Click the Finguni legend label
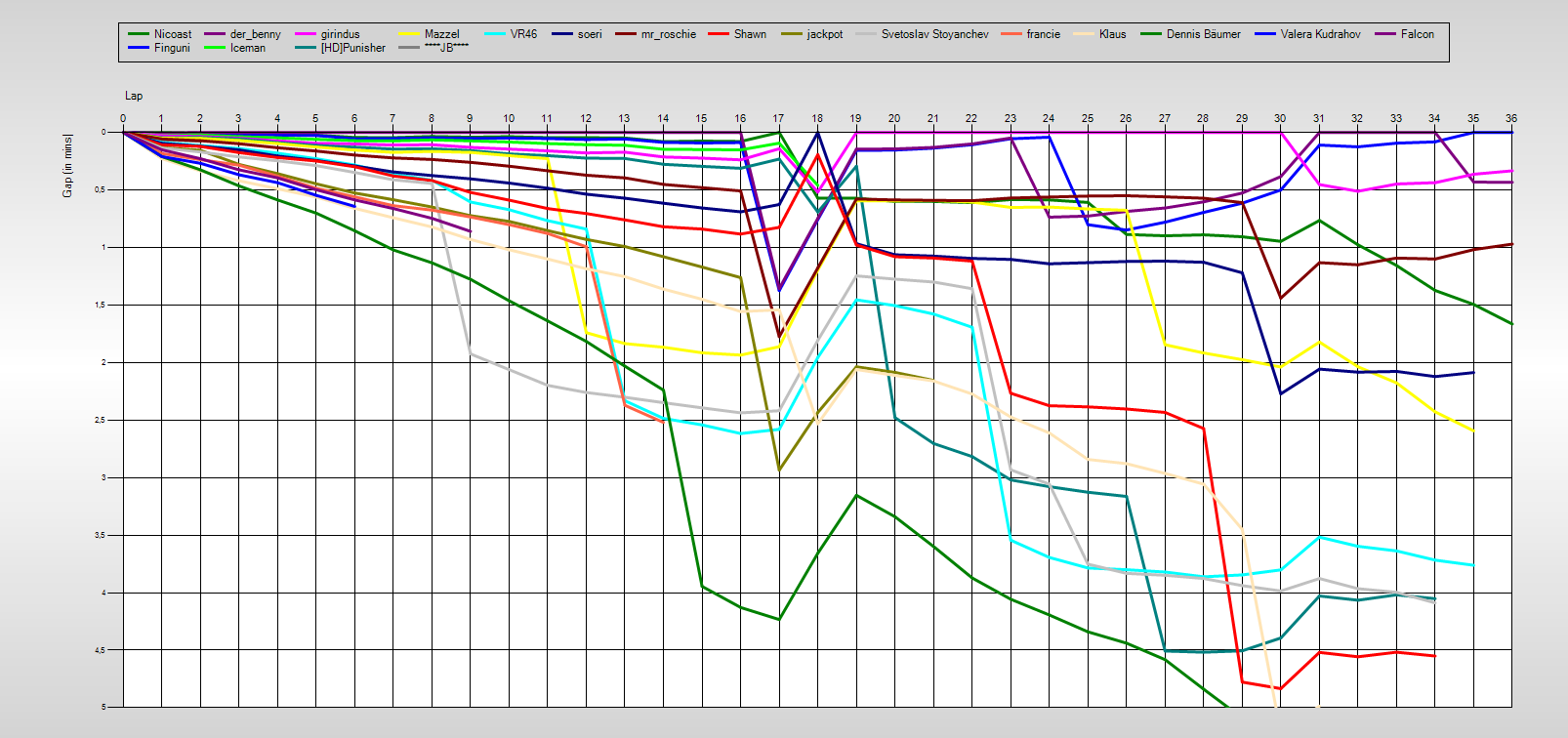This screenshot has width=1568, height=738. click(172, 48)
